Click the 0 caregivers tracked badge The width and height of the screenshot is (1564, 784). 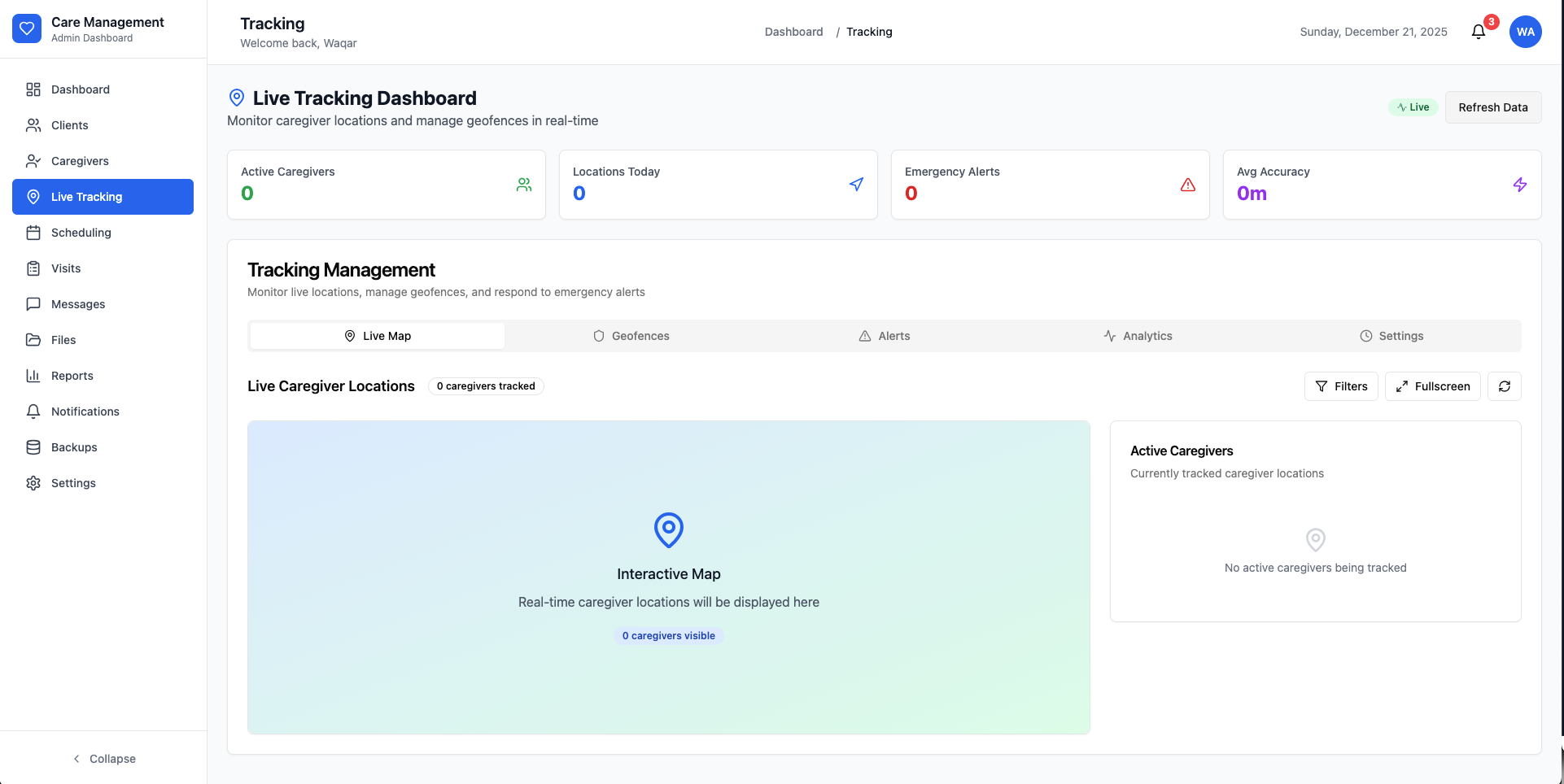coord(486,385)
